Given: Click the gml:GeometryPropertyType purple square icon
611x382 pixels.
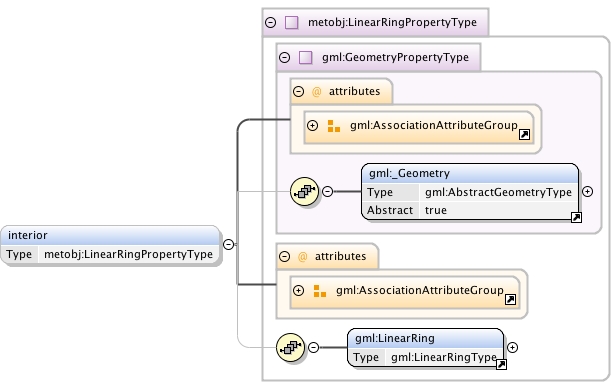Looking at the screenshot, I should [306, 57].
